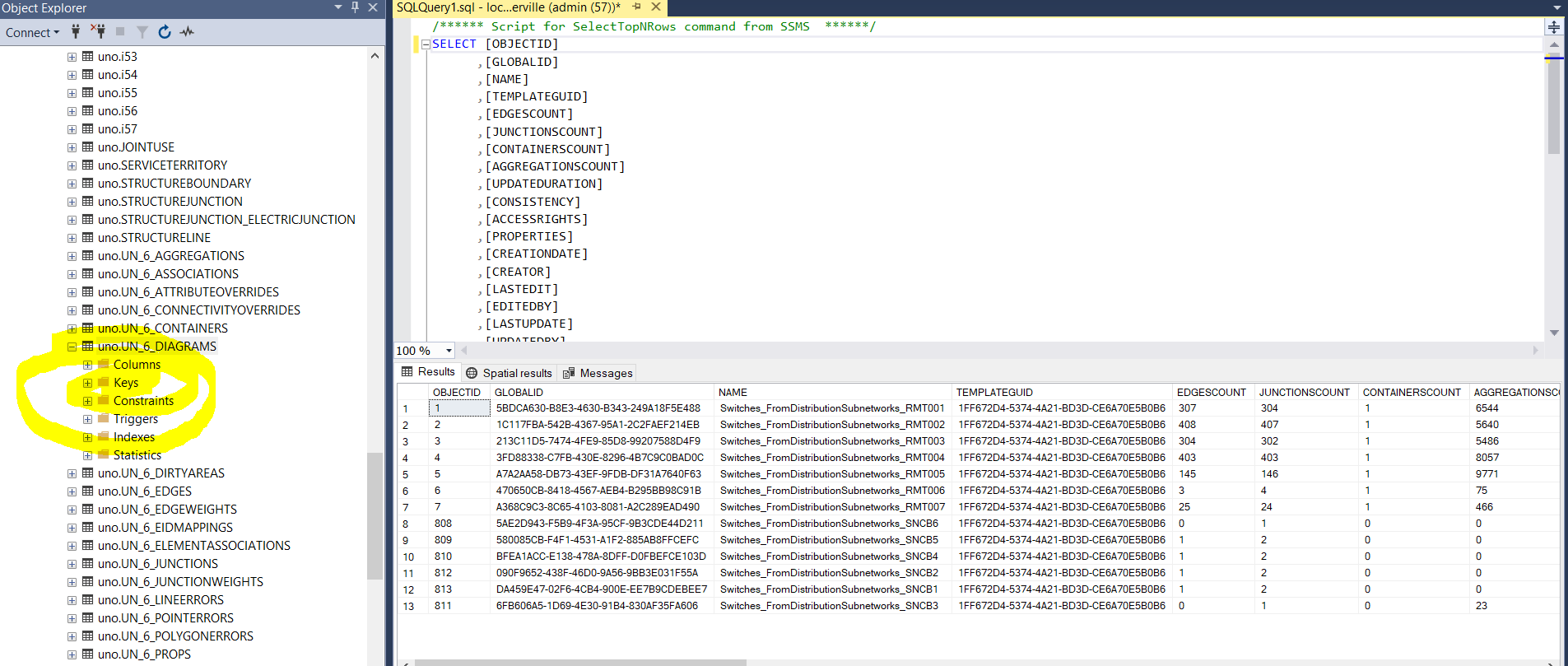1568x666 pixels.
Task: Click the Filter funnel icon in Object Explorer
Action: (x=142, y=32)
